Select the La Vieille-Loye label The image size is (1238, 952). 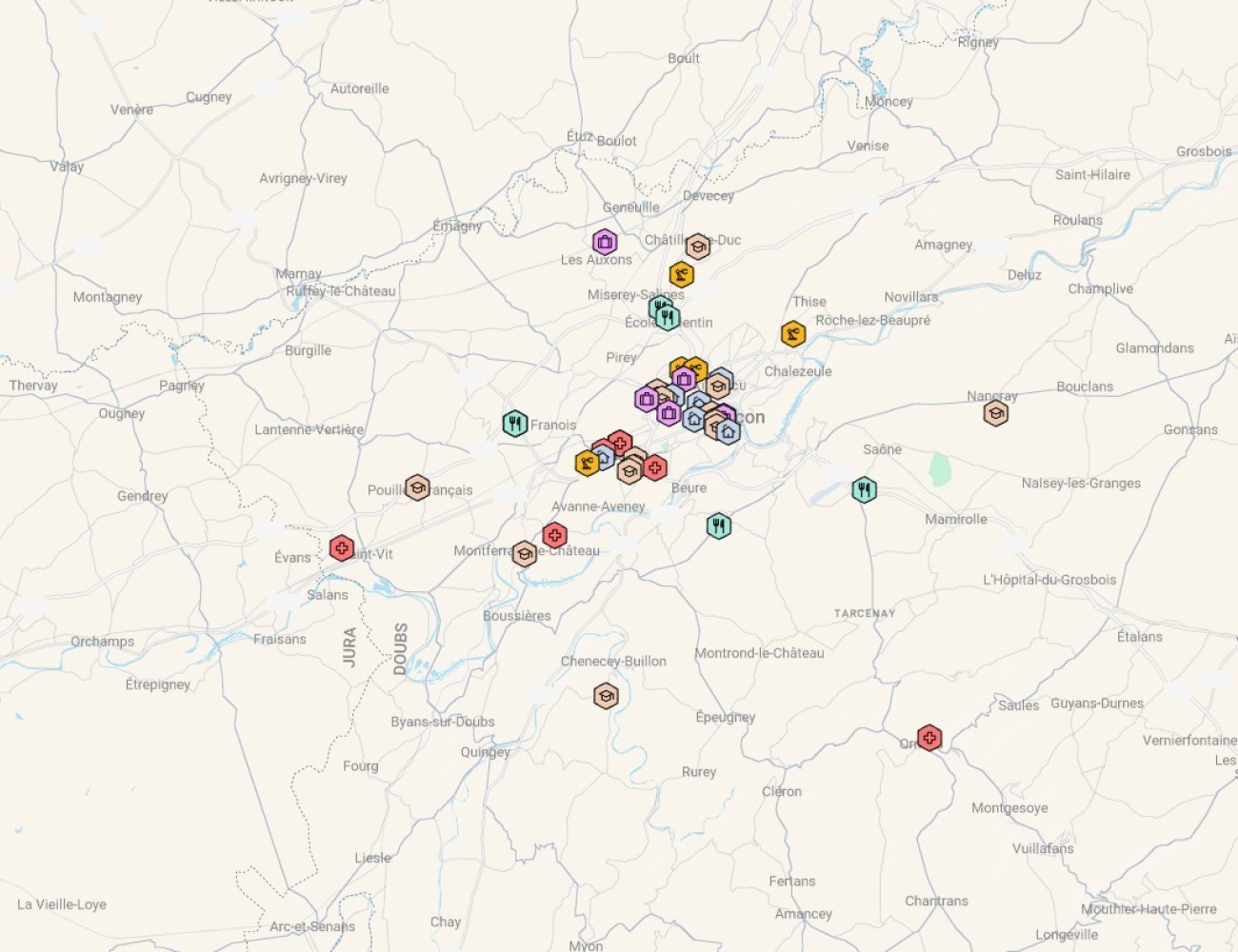pos(62,904)
